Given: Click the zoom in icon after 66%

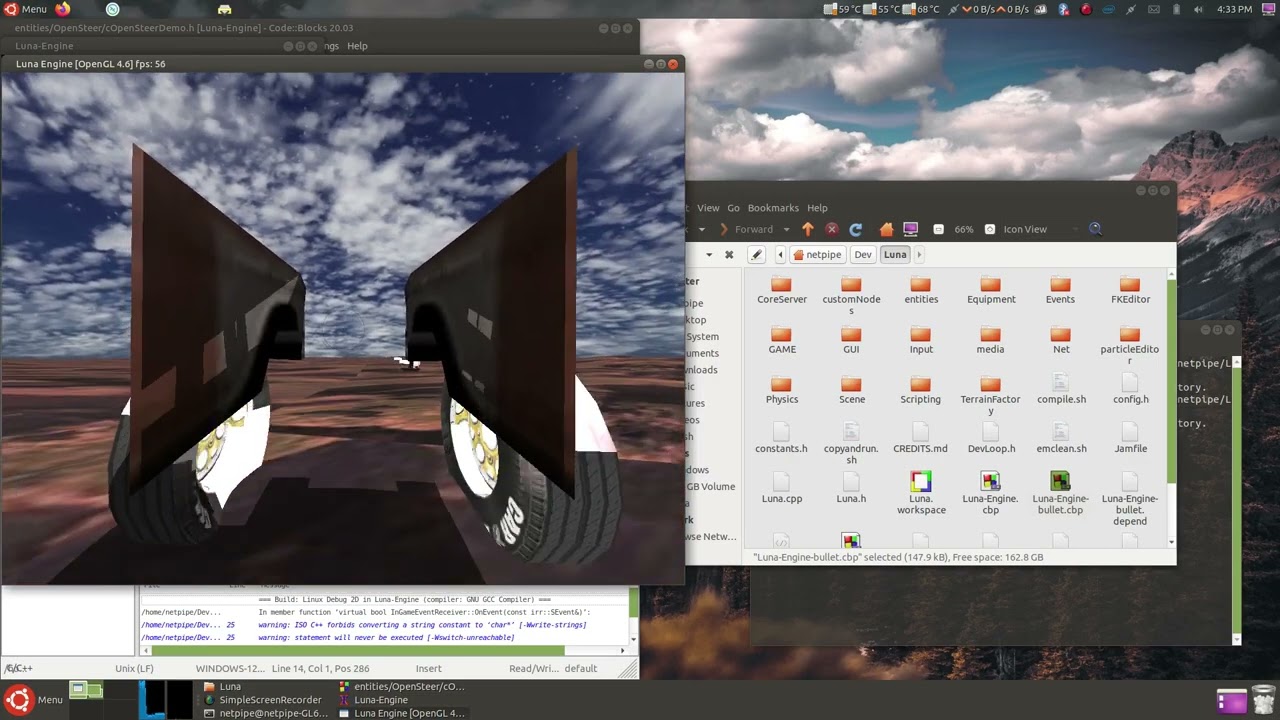Looking at the screenshot, I should 990,229.
